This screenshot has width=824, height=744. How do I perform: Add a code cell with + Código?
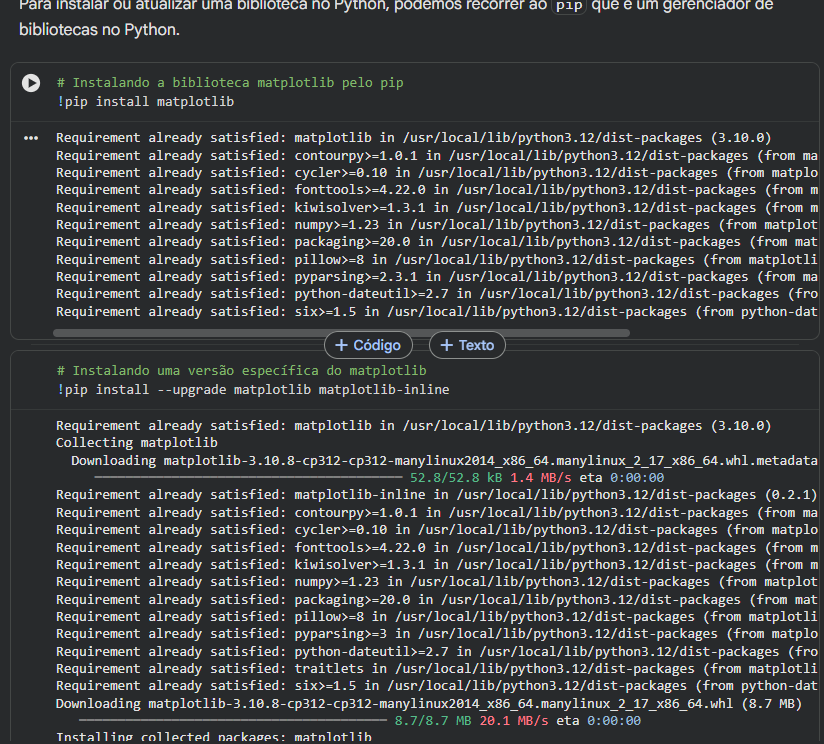tap(368, 345)
